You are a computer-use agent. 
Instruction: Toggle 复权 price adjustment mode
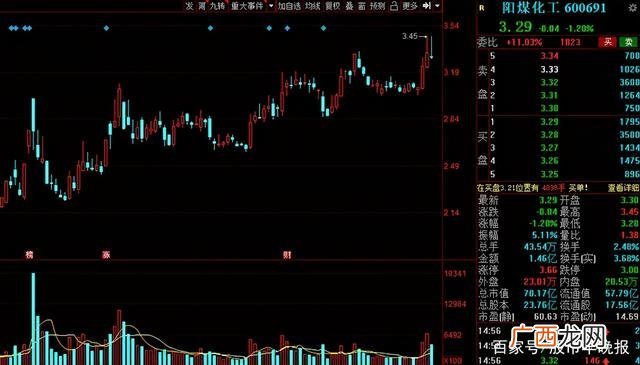click(x=333, y=6)
